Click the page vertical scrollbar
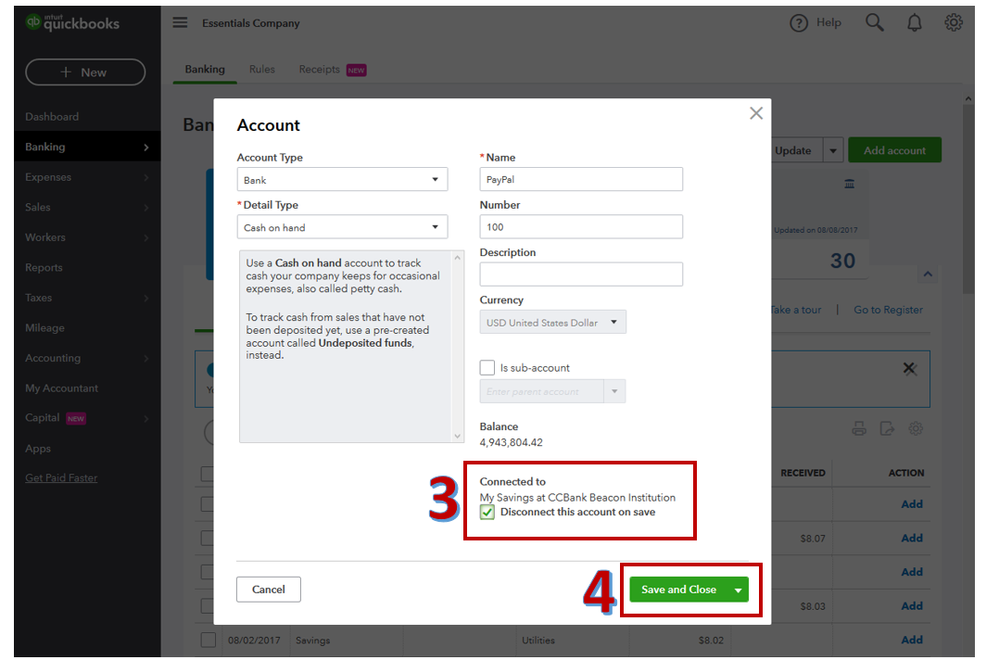The width and height of the screenshot is (999, 662). (968, 199)
